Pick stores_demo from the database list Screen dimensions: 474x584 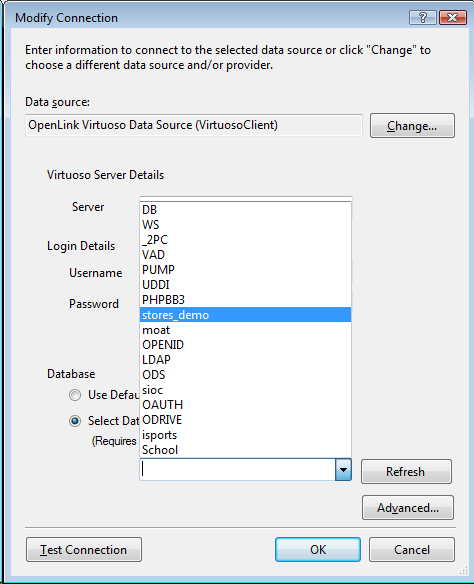[245, 315]
